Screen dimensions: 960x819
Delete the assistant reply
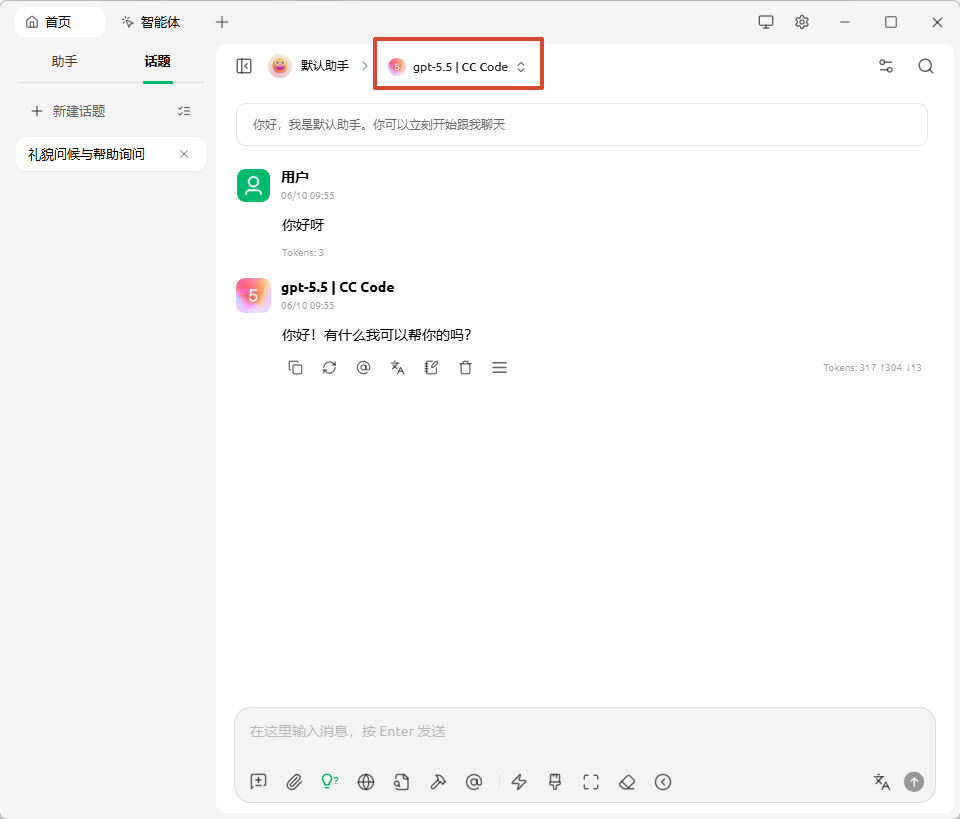465,367
